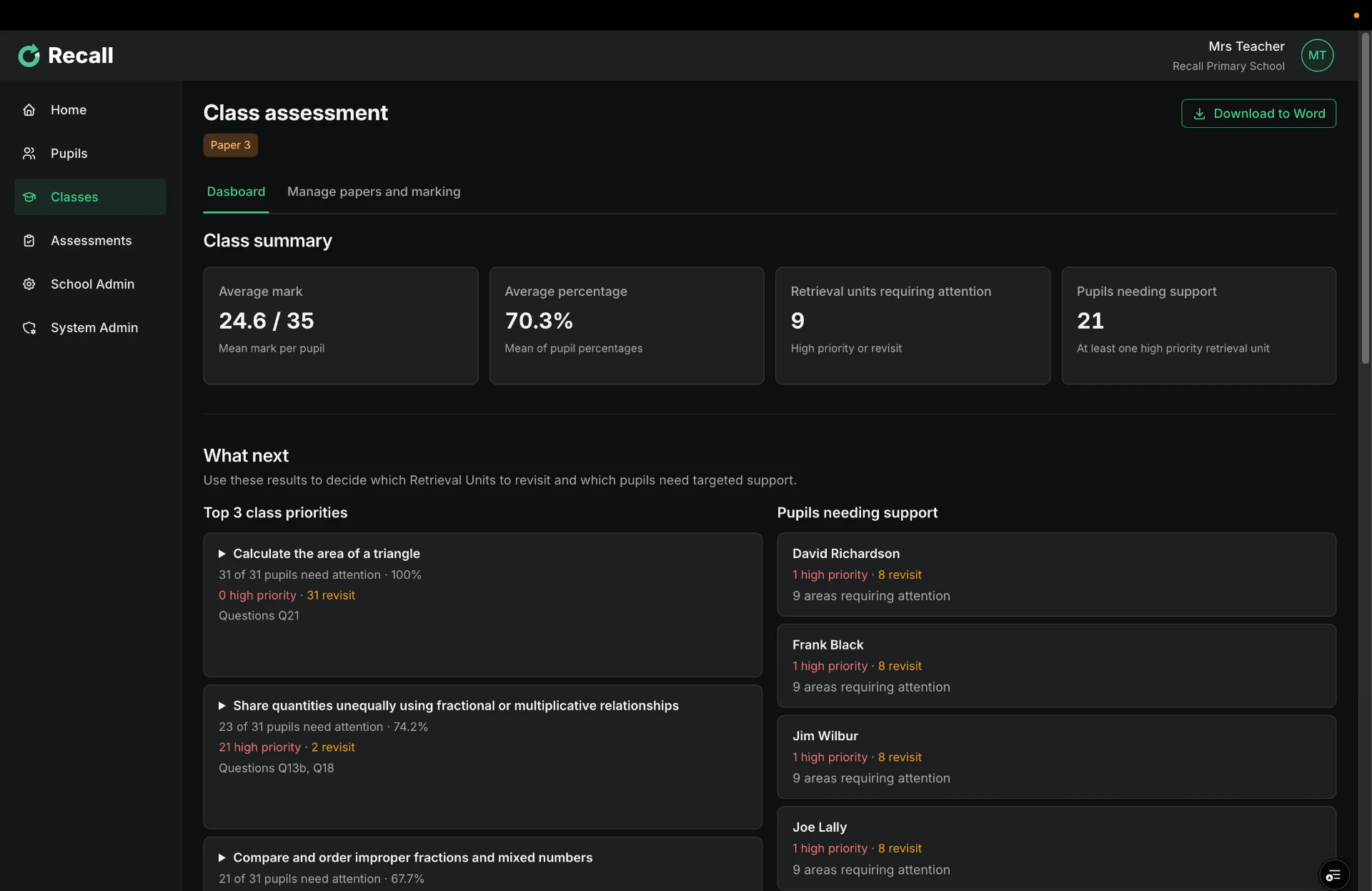
Task: Click the 70.3% value
Action: (539, 321)
